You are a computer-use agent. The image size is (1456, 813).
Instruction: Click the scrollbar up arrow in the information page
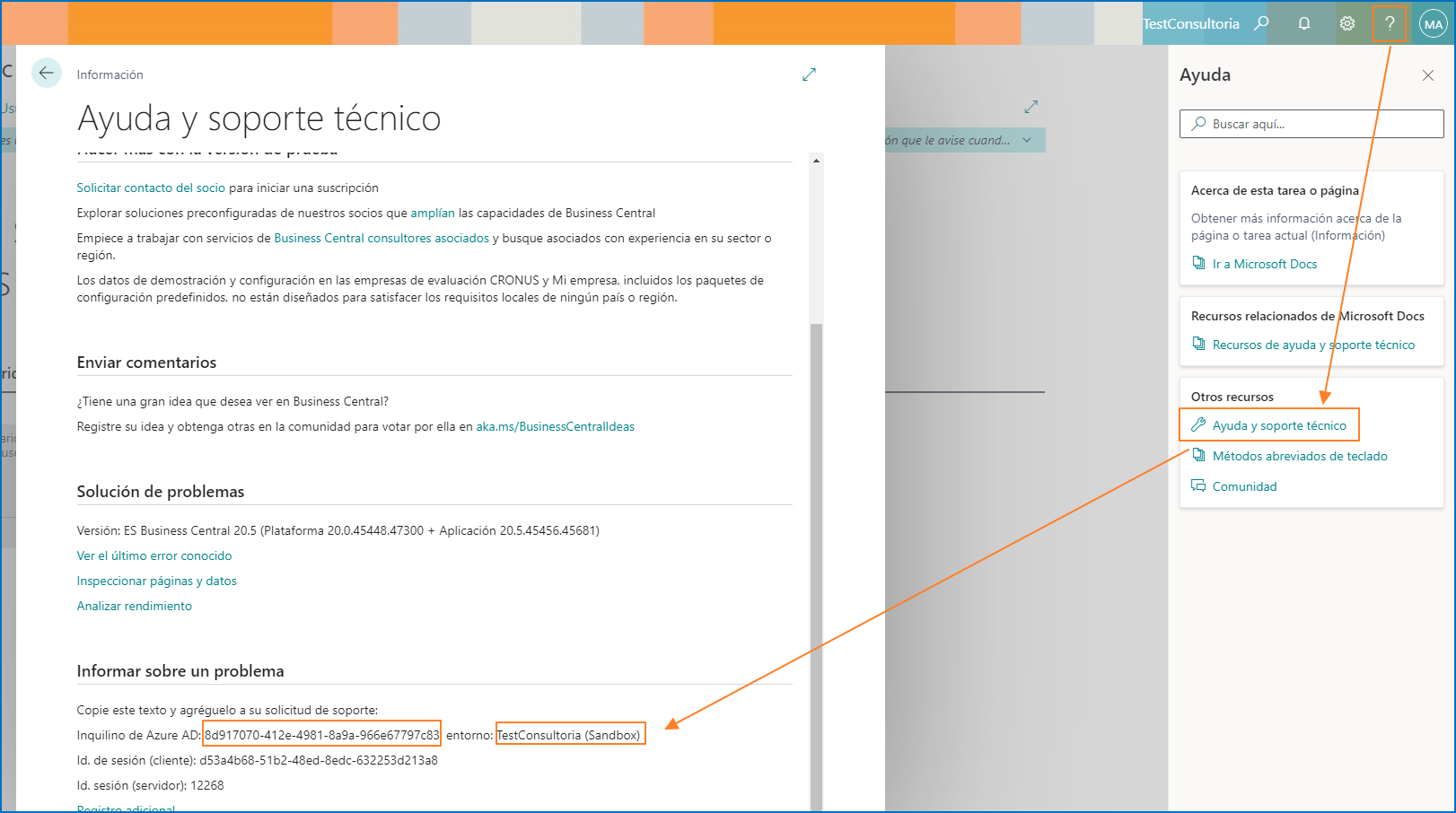(x=816, y=161)
